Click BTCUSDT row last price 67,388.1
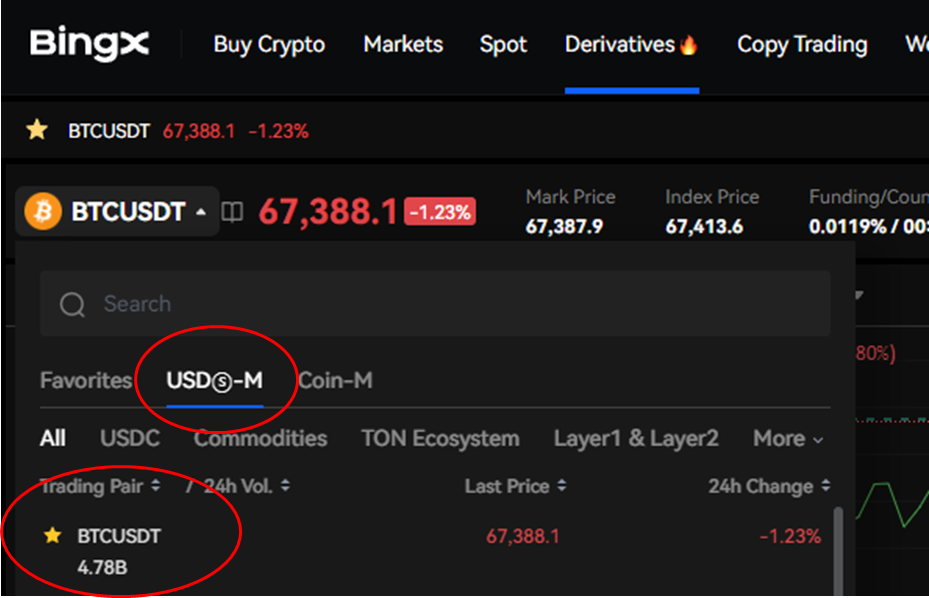Viewport: 929px width, 598px height. [x=523, y=536]
